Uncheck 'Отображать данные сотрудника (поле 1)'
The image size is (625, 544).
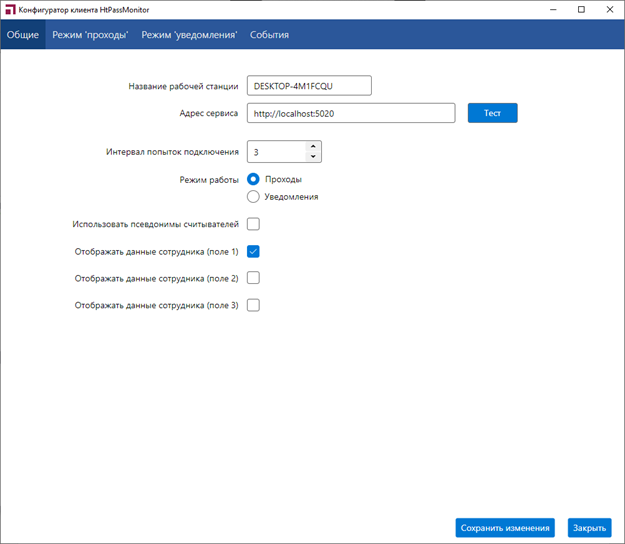click(x=253, y=251)
